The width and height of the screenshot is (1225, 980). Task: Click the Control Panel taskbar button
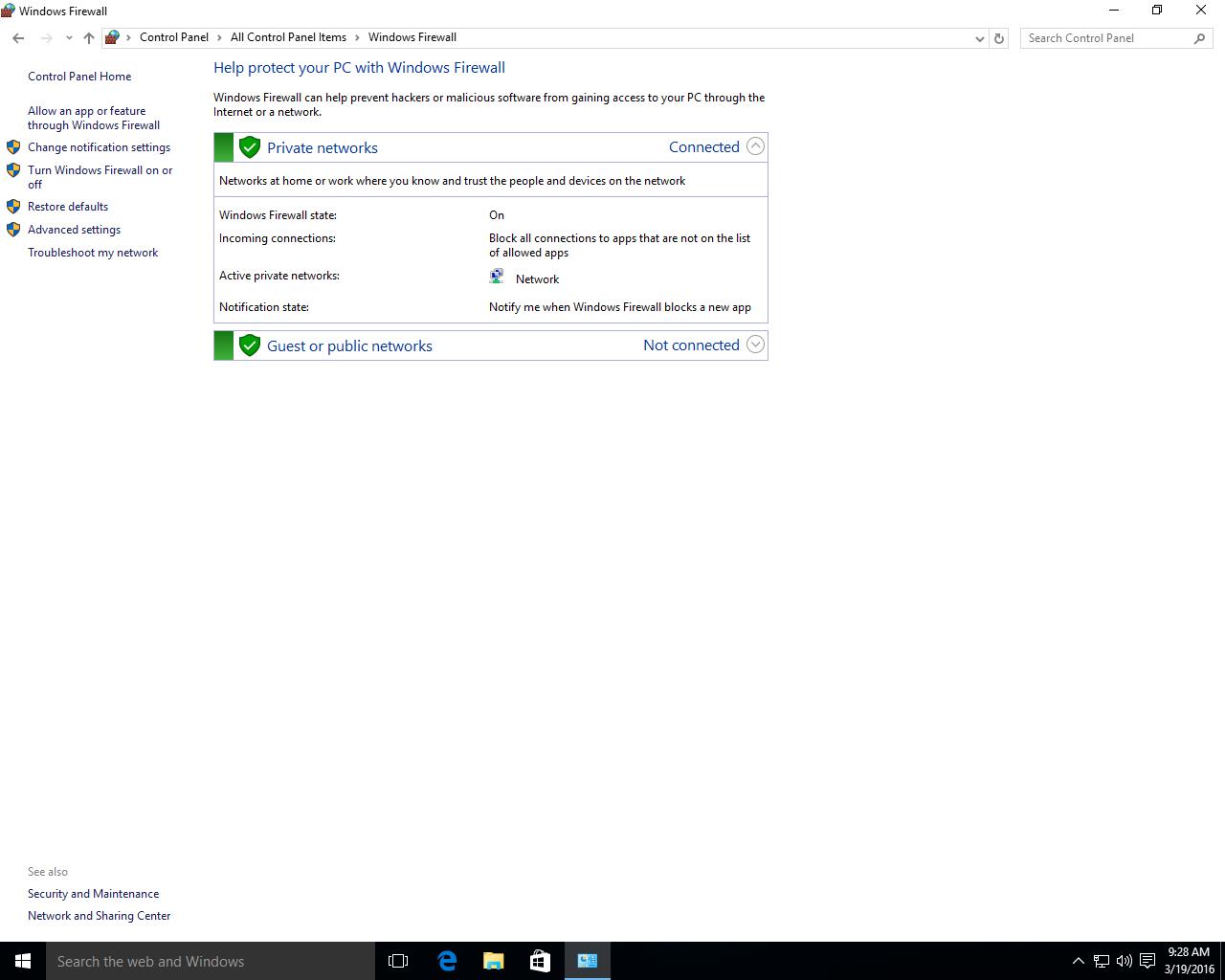pos(588,961)
